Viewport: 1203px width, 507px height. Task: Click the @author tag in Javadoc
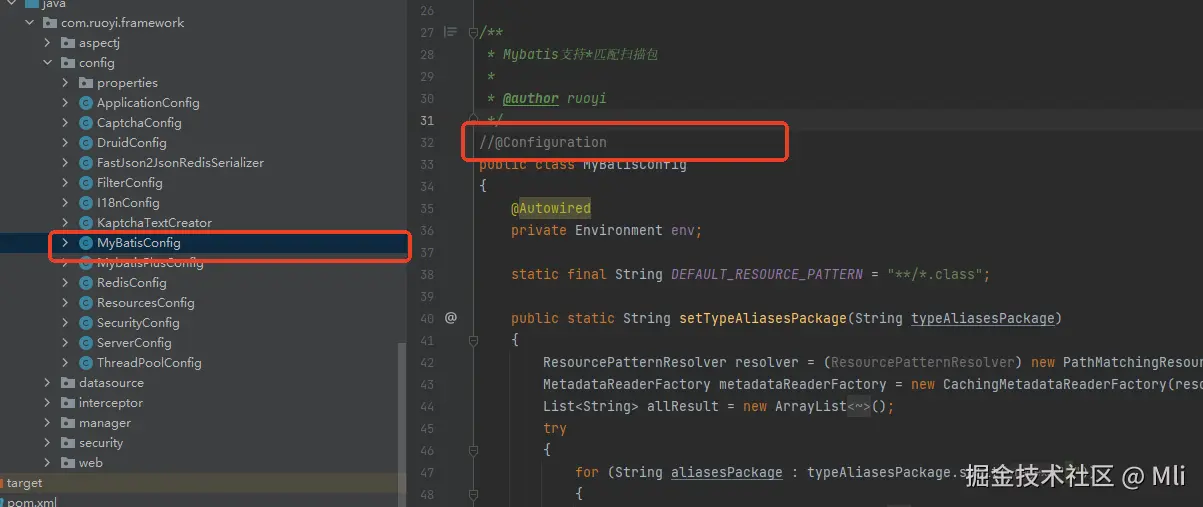pos(530,98)
